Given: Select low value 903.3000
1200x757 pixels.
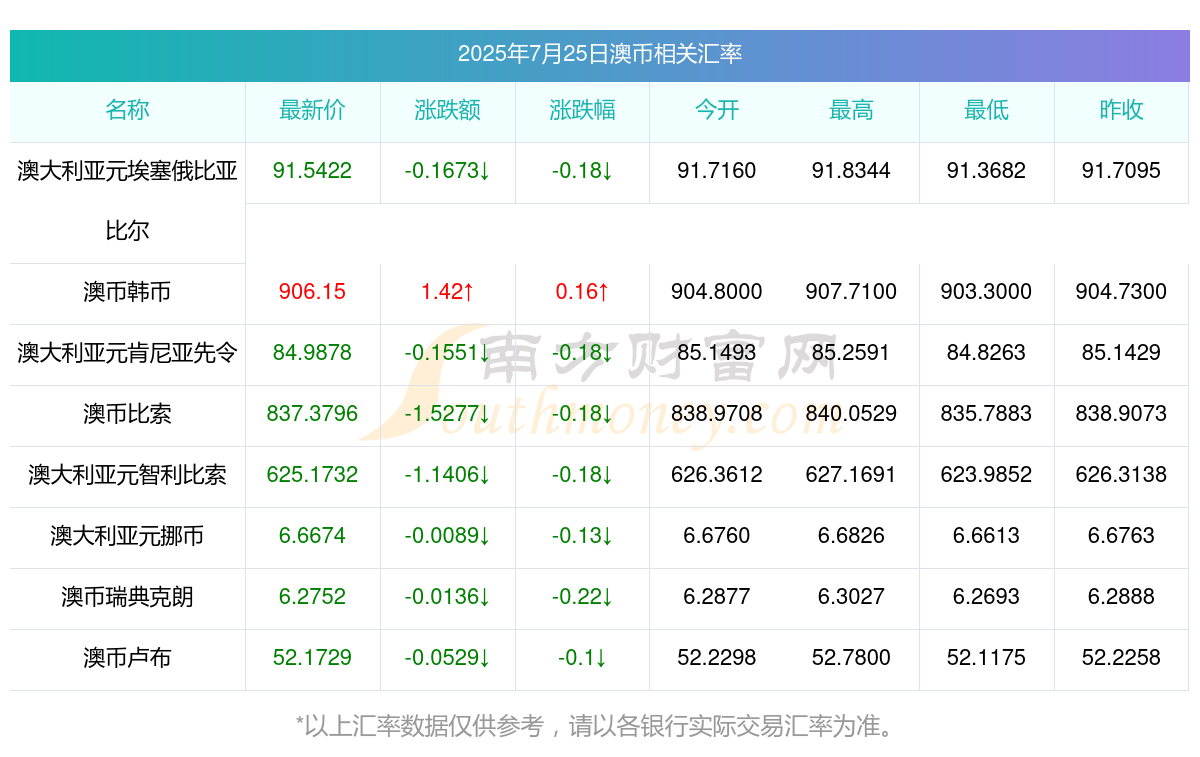Looking at the screenshot, I should click(x=987, y=292).
